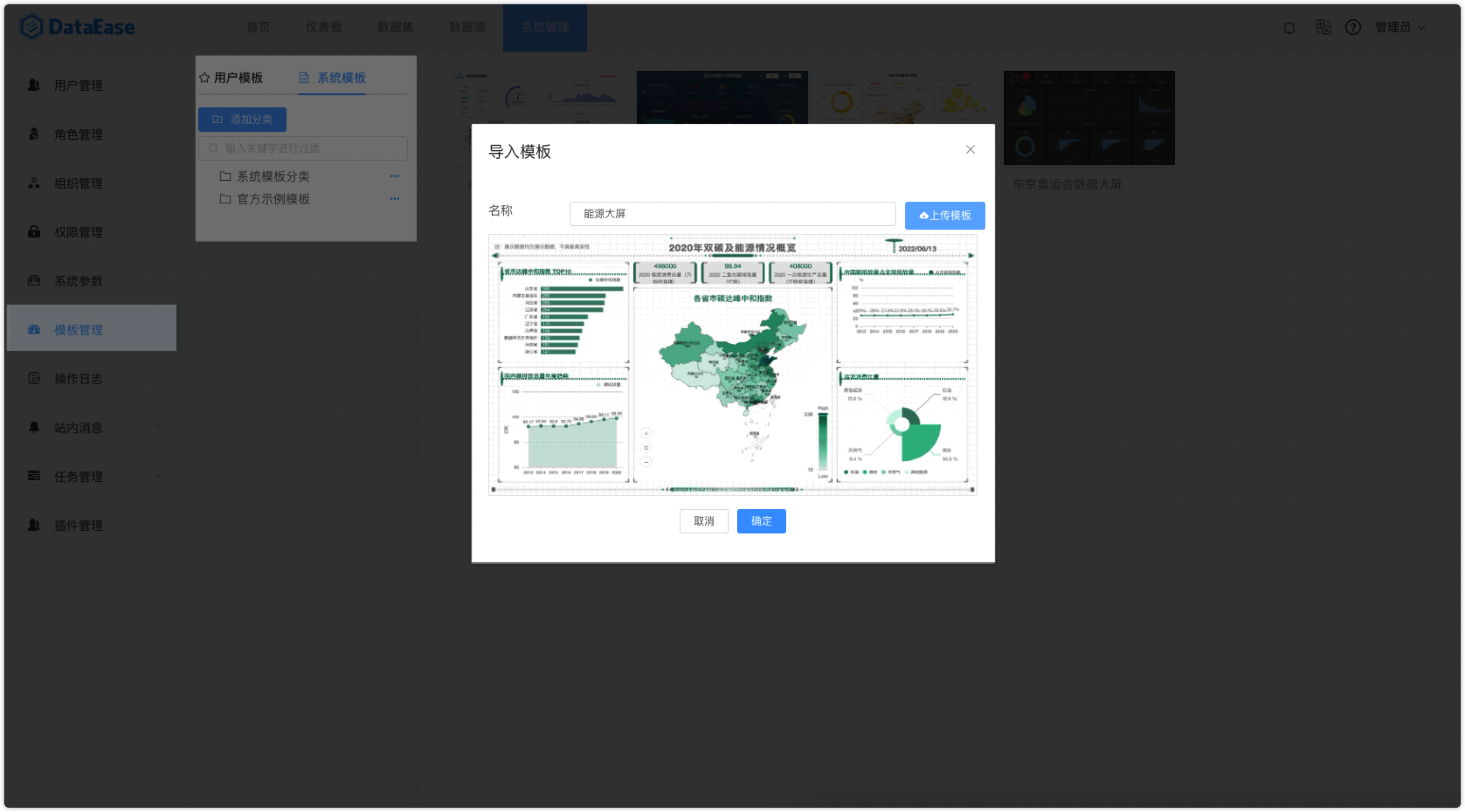
Task: Switch to the 用户模板 tab
Action: click(237, 79)
